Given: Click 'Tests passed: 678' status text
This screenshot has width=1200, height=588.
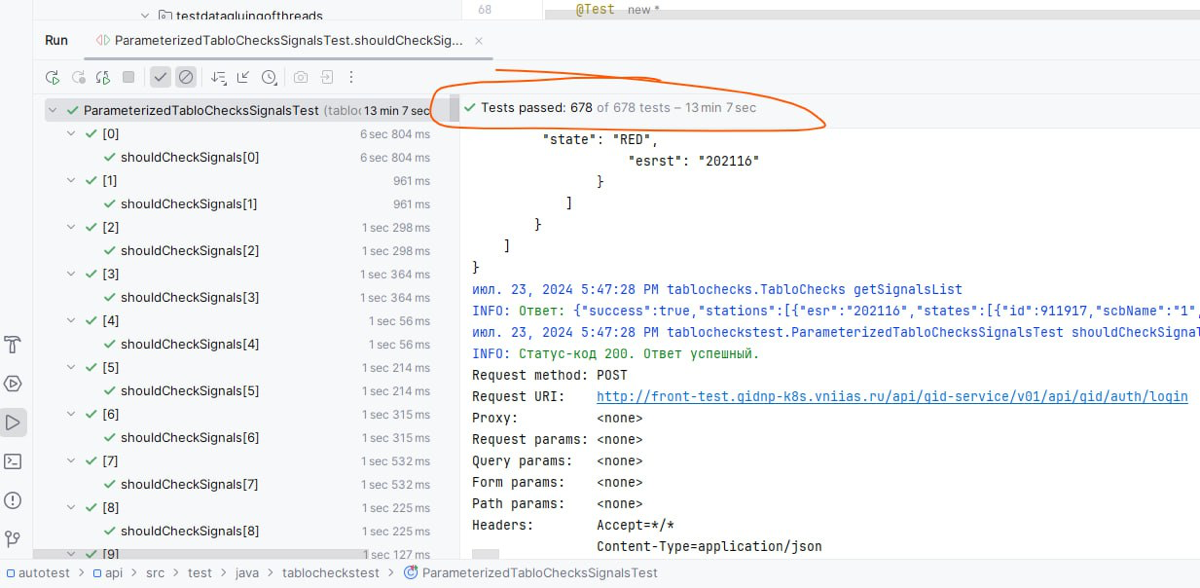Looking at the screenshot, I should point(537,108).
